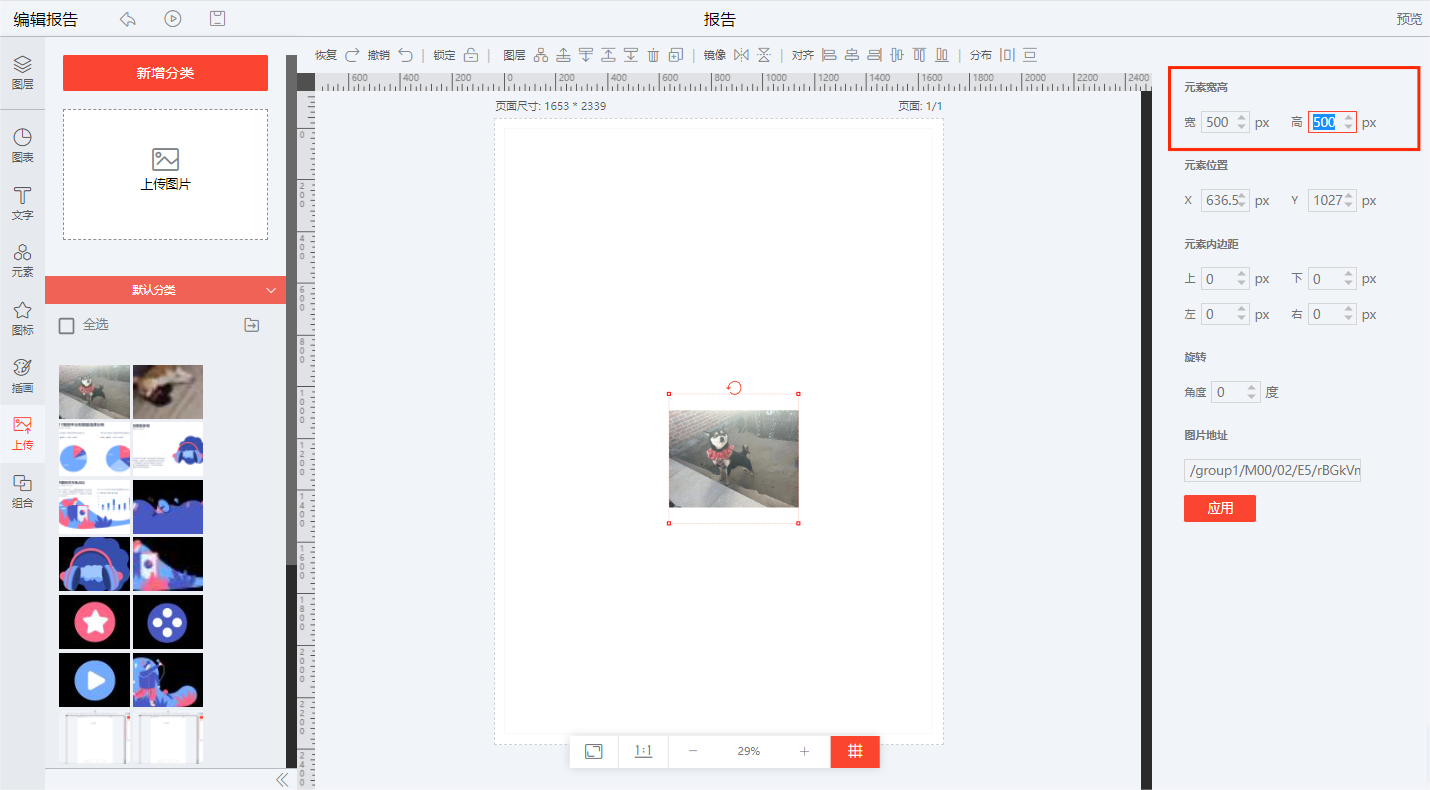Click the back arrow icon beside 编辑报告
The width and height of the screenshot is (1430, 790).
click(128, 19)
